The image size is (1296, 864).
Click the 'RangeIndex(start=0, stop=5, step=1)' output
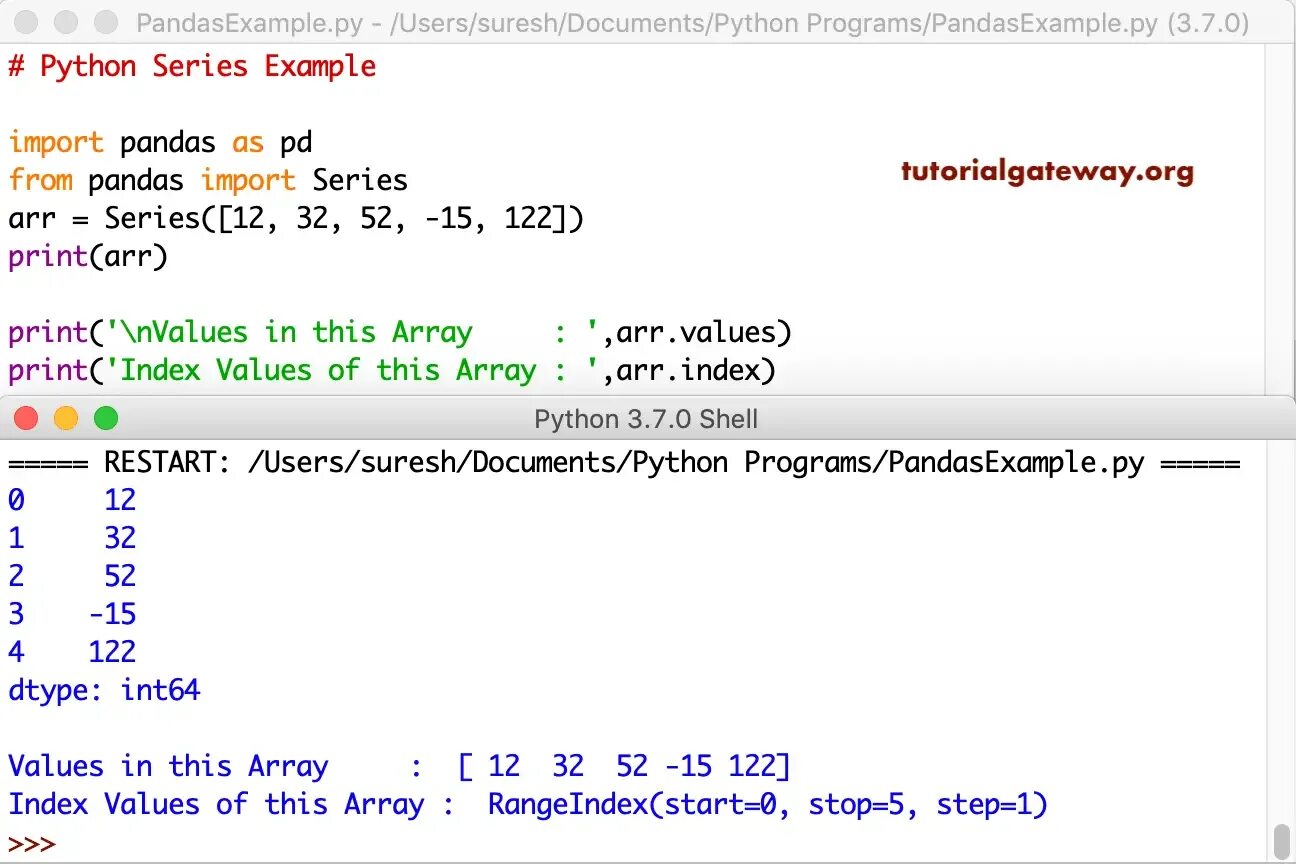[x=768, y=805]
